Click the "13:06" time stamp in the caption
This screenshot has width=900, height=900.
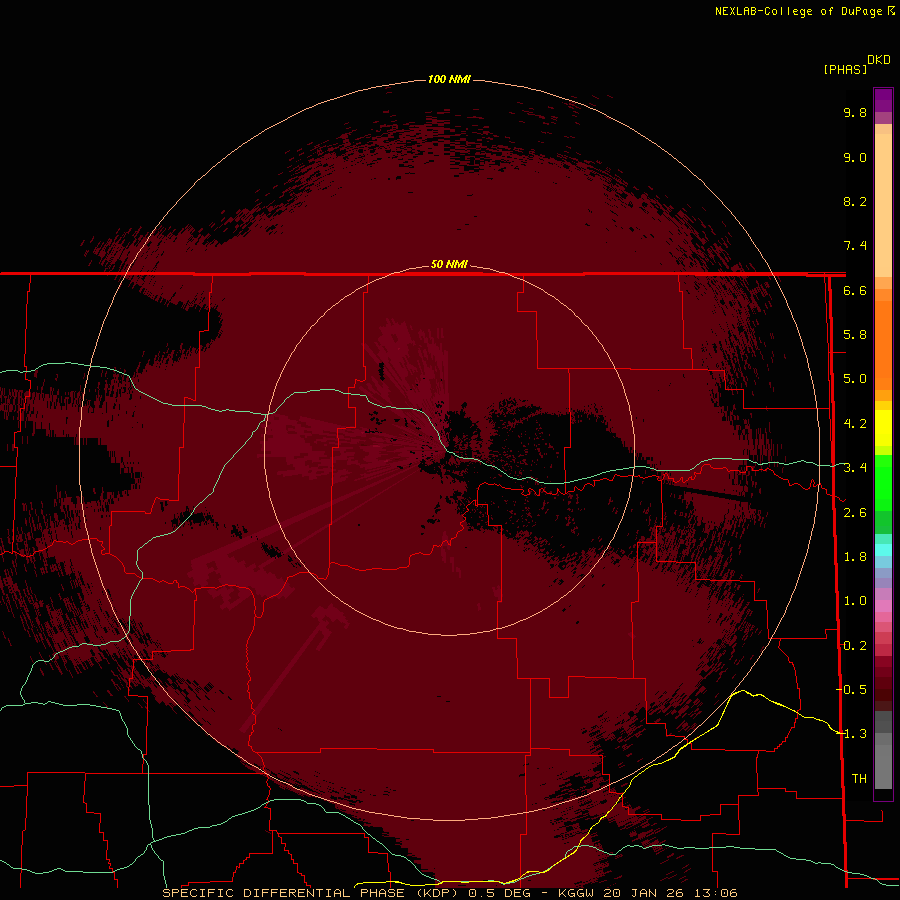tap(715, 893)
